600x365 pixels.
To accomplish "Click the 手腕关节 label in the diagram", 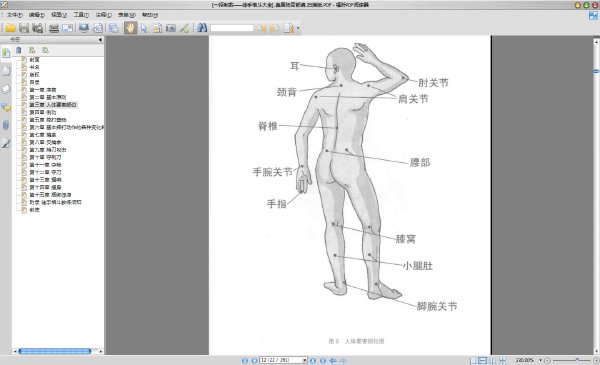I will click(272, 172).
